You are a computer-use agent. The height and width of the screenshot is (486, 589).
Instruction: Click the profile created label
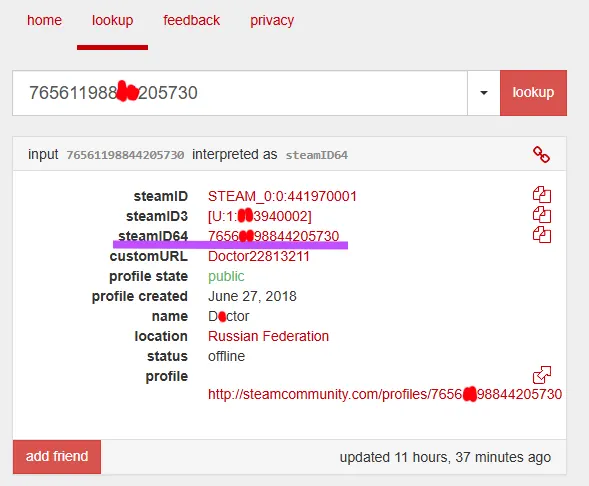[139, 296]
